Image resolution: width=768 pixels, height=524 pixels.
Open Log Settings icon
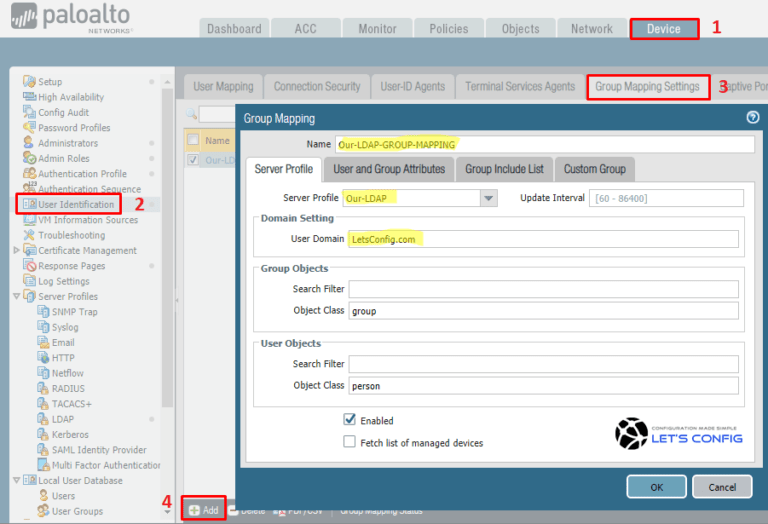pos(29,281)
